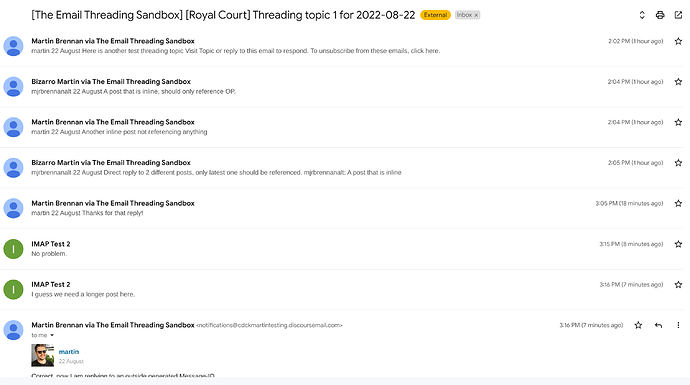Open conversation in new window

point(678,15)
